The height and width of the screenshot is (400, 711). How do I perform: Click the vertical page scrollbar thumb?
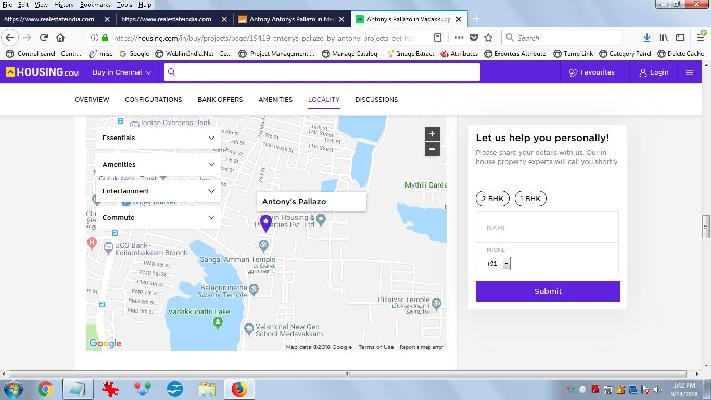click(706, 226)
